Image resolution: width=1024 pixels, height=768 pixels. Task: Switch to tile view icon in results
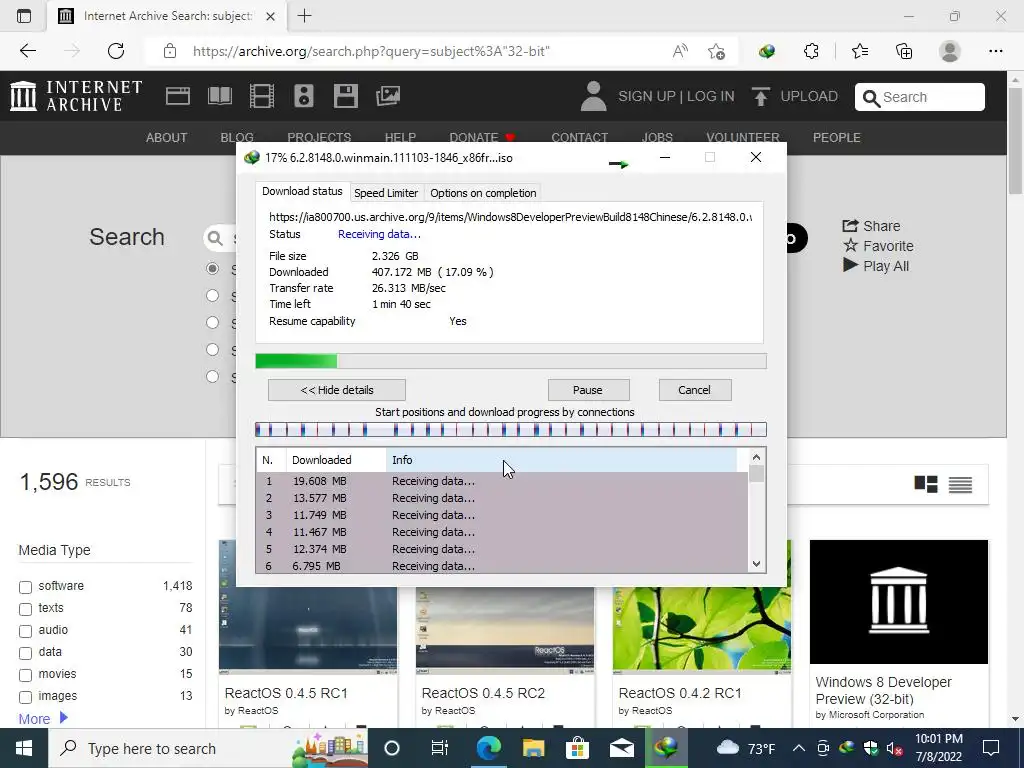point(925,484)
